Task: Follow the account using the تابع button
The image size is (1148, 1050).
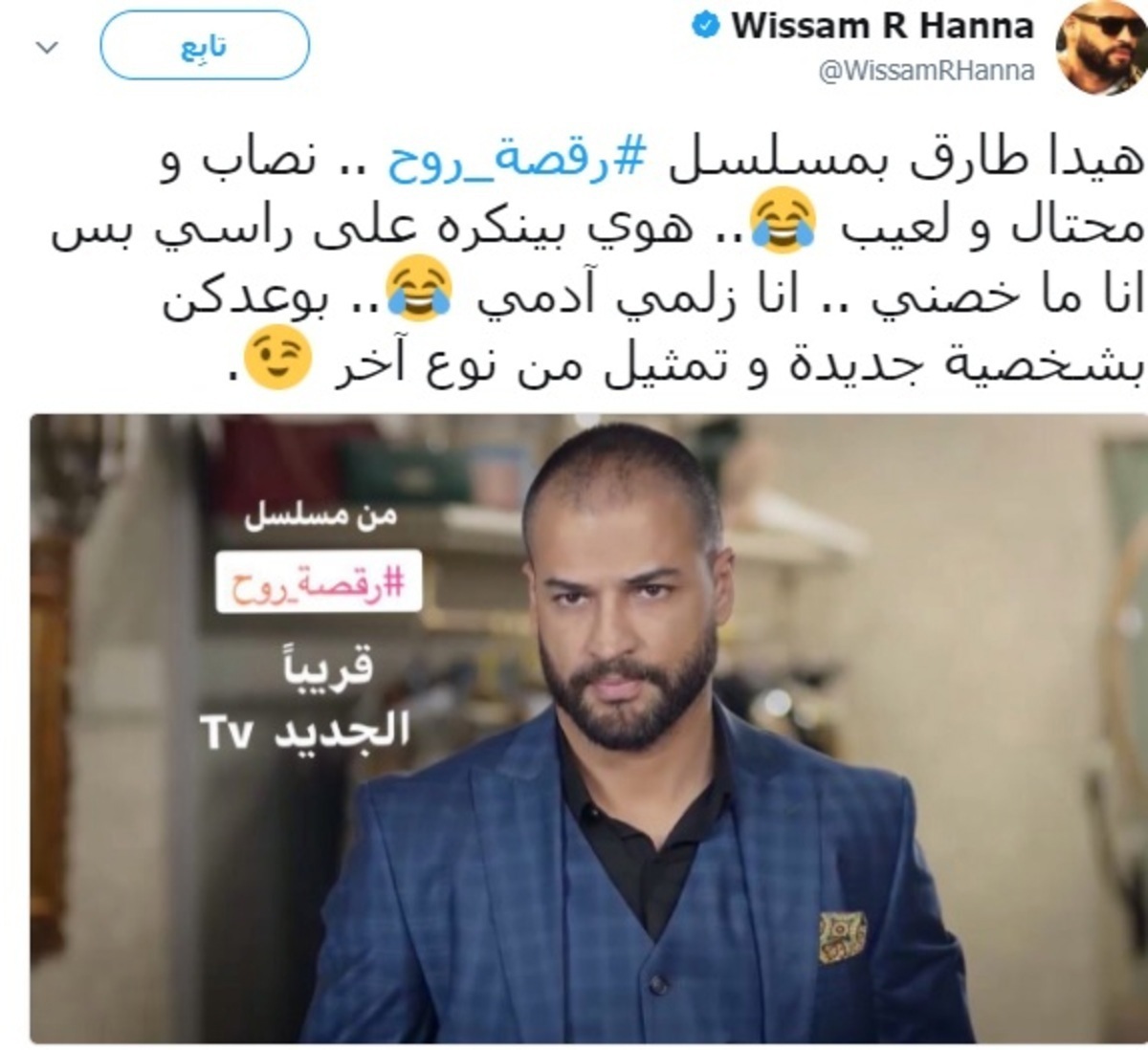Action: (205, 47)
